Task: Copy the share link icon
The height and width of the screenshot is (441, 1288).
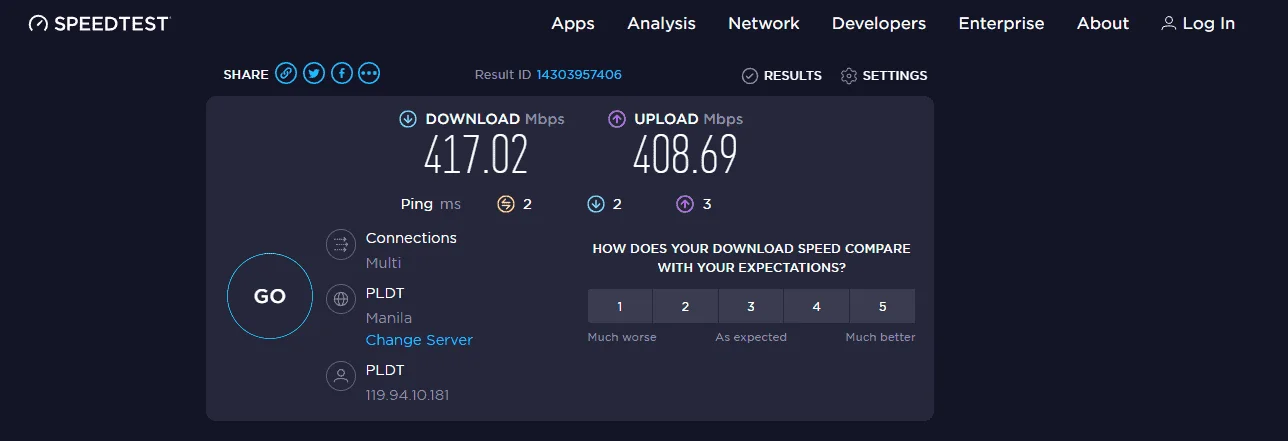Action: 286,73
